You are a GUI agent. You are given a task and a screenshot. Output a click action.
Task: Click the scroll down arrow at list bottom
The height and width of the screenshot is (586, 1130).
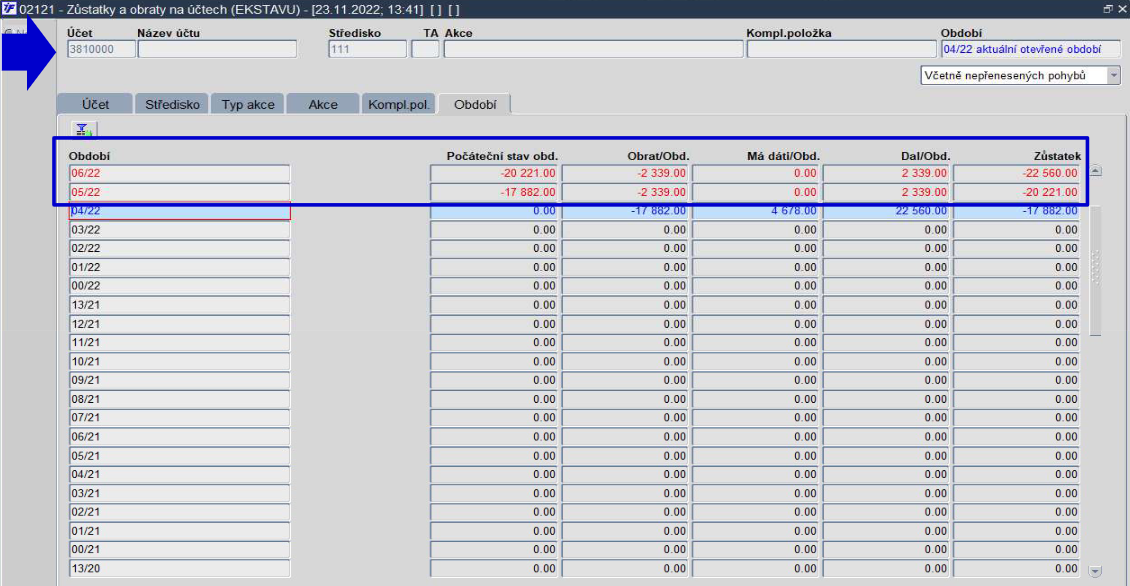(x=1095, y=571)
